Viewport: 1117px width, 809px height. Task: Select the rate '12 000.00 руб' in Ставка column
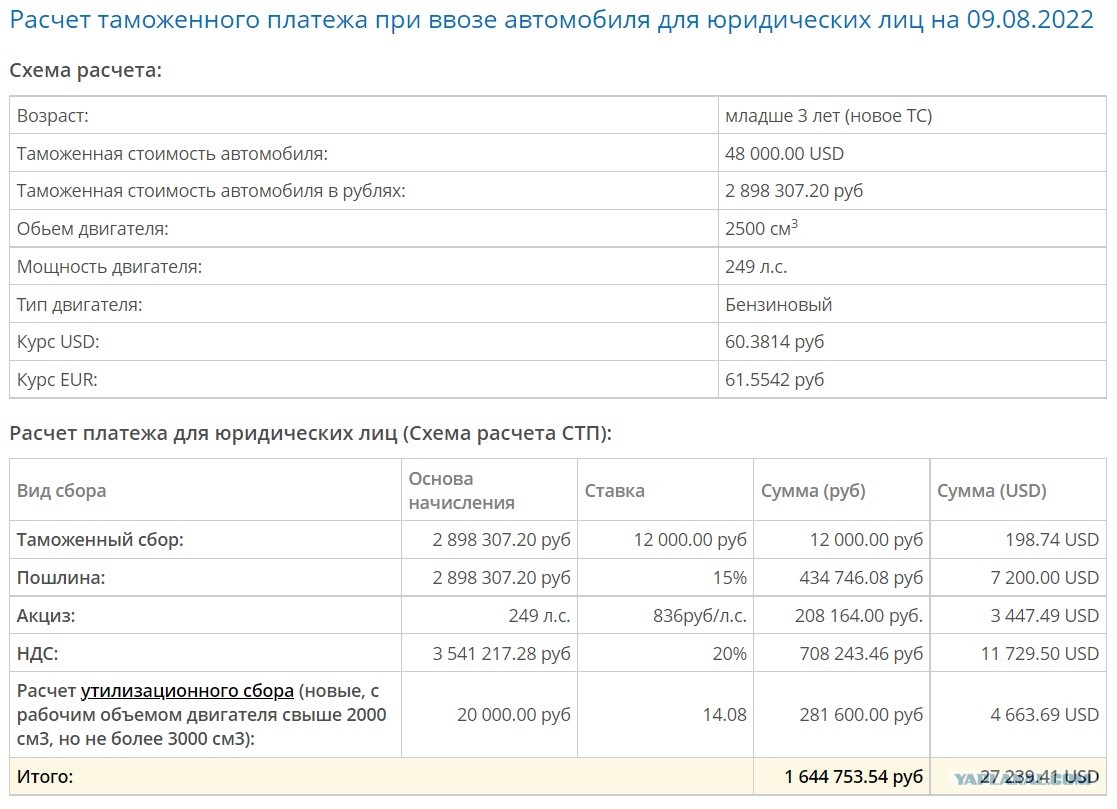tap(690, 540)
